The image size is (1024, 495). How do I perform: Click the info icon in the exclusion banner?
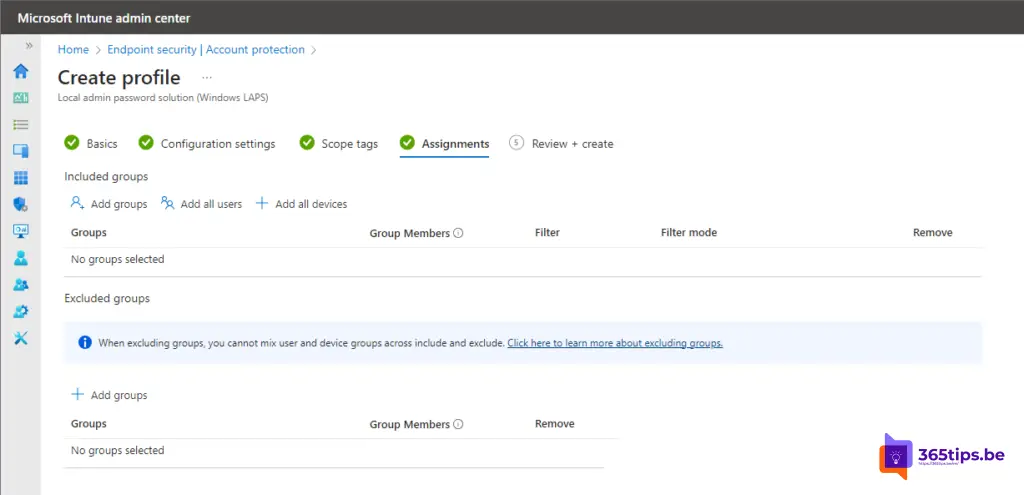point(85,343)
